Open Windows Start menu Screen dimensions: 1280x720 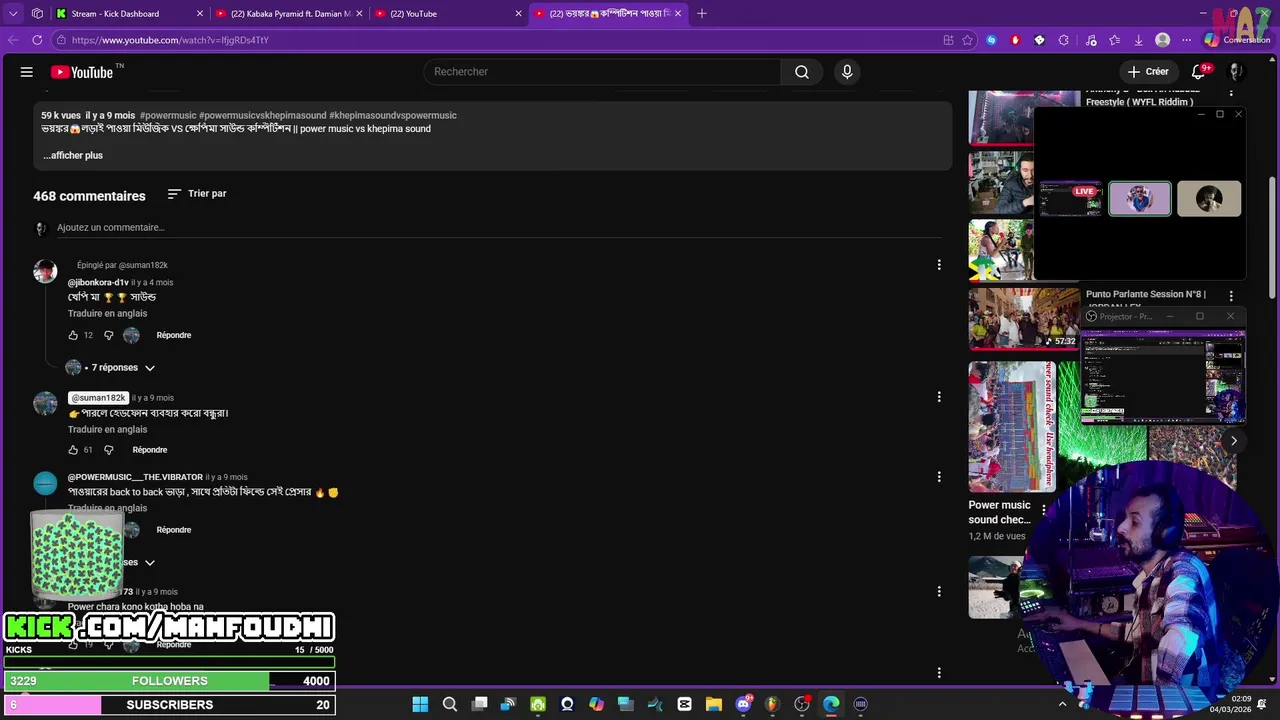pos(420,704)
